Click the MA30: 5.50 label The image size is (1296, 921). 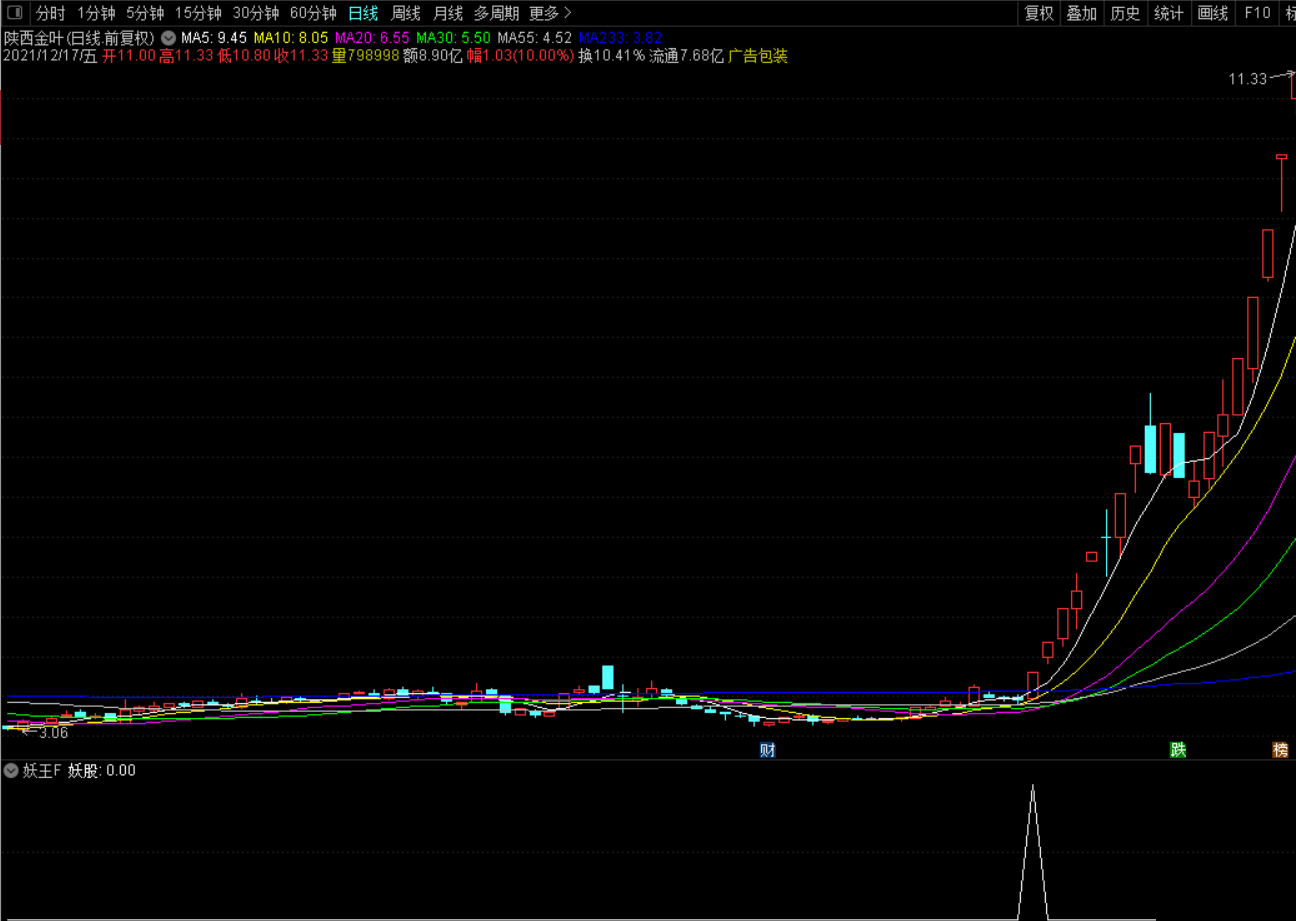click(x=453, y=38)
